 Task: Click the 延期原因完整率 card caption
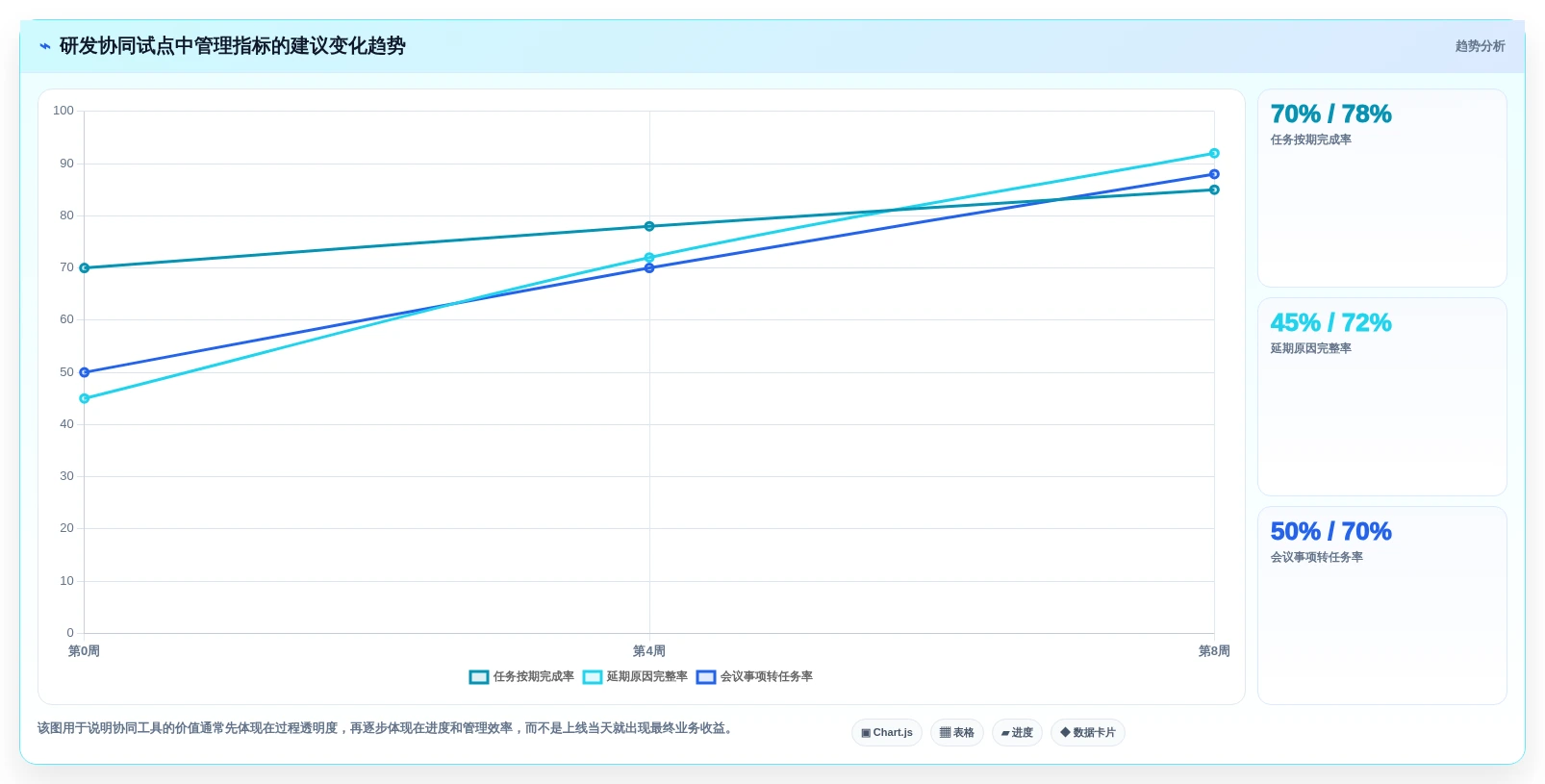point(1310,349)
